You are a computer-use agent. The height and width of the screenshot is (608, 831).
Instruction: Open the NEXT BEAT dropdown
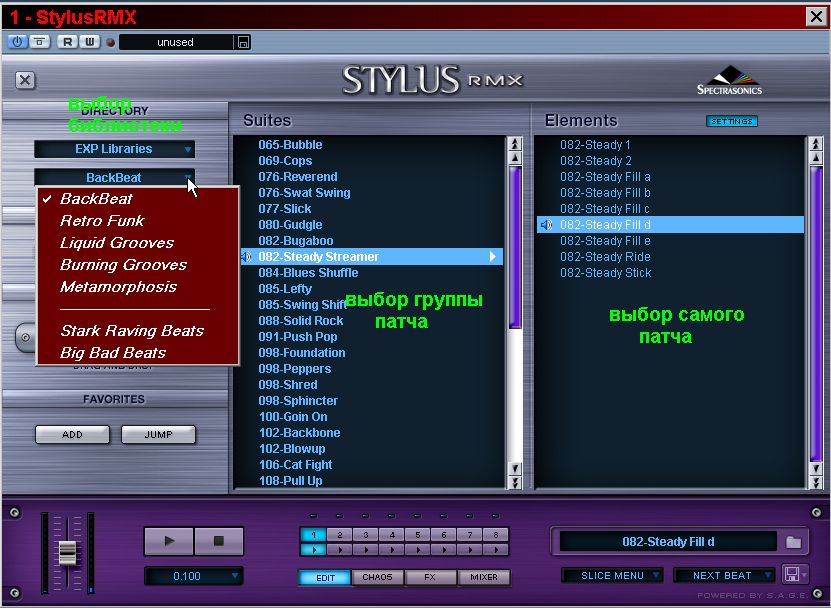(x=724, y=576)
